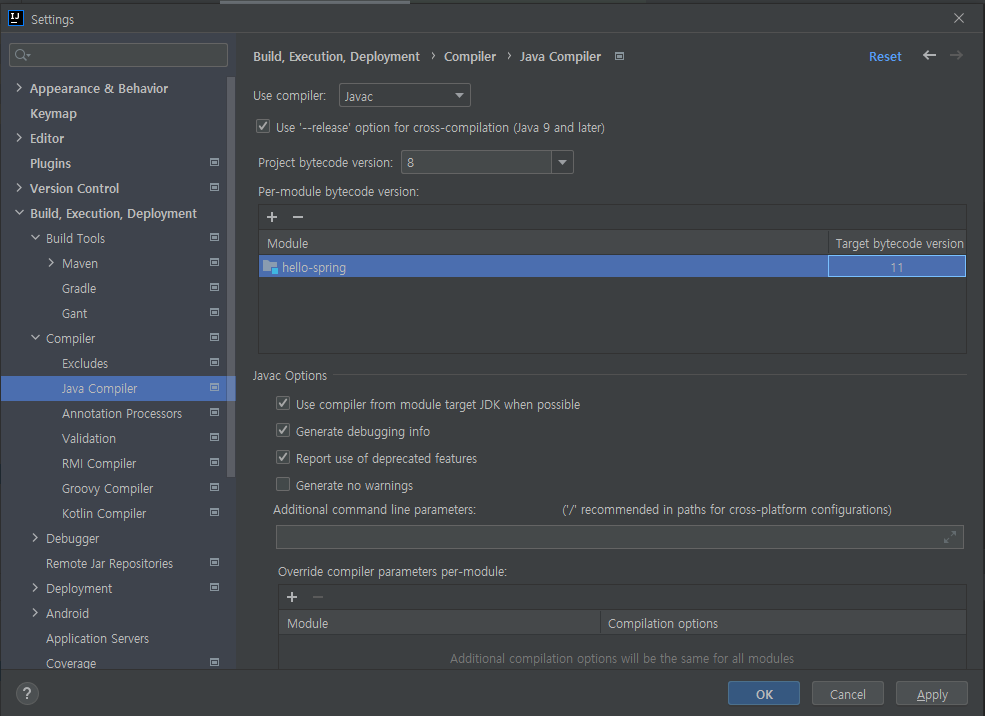The height and width of the screenshot is (716, 985).
Task: Click the settings tree vertical scrollbar
Action: (x=231, y=276)
